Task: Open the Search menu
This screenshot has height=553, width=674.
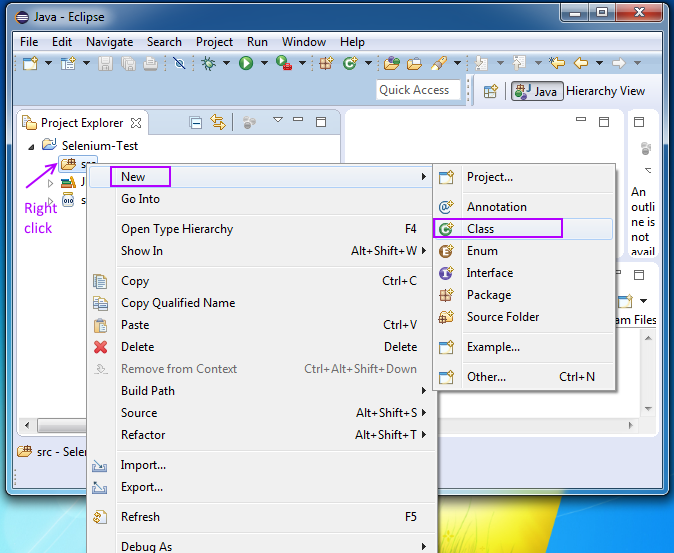Action: (164, 42)
